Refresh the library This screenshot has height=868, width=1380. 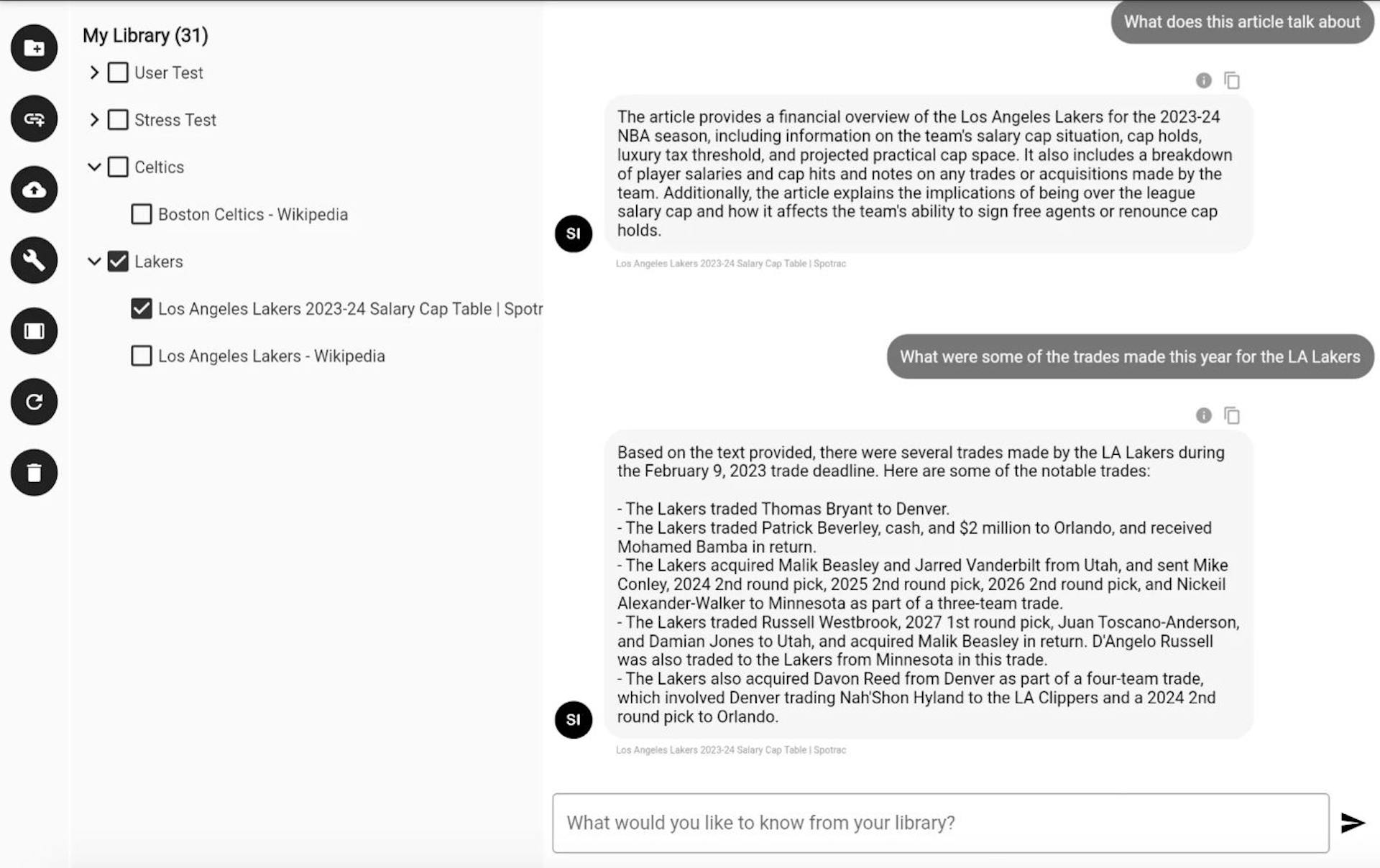click(33, 402)
